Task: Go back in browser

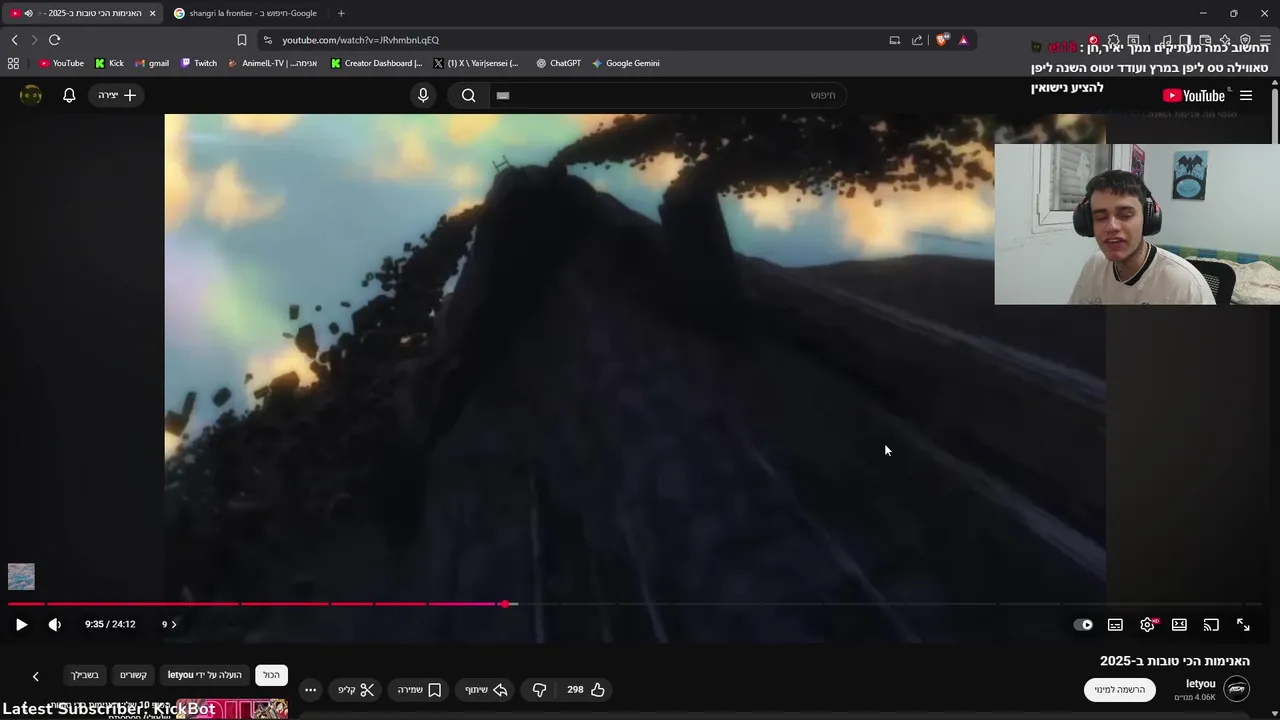Action: point(14,40)
